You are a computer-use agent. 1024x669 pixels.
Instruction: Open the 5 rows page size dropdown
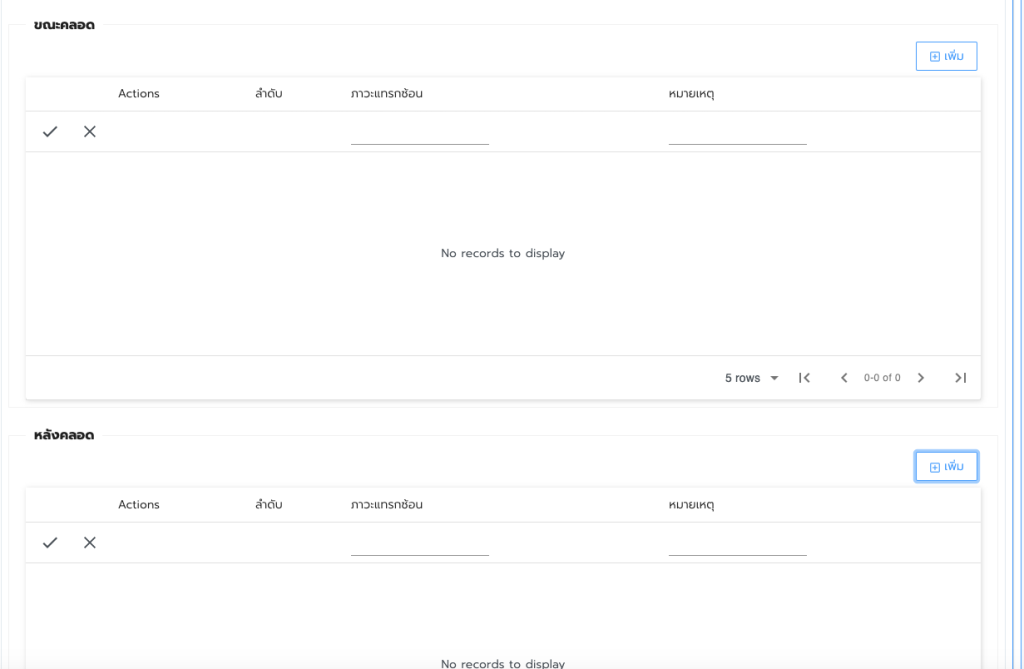pyautogui.click(x=751, y=378)
